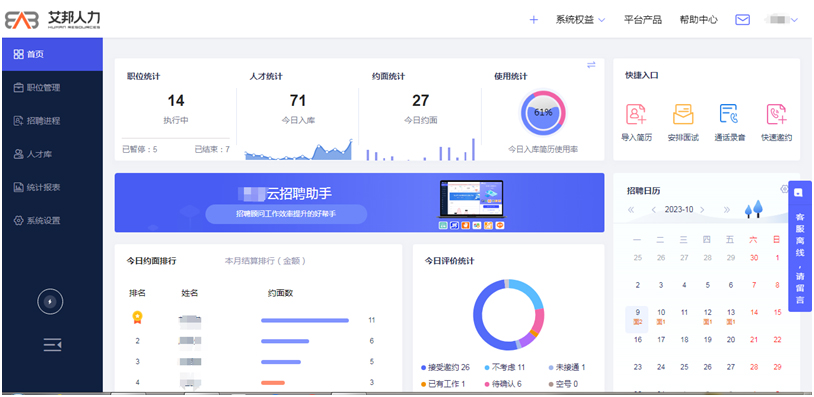This screenshot has height=397, width=814.
Task: Go to next month in calendar
Action: (x=702, y=210)
